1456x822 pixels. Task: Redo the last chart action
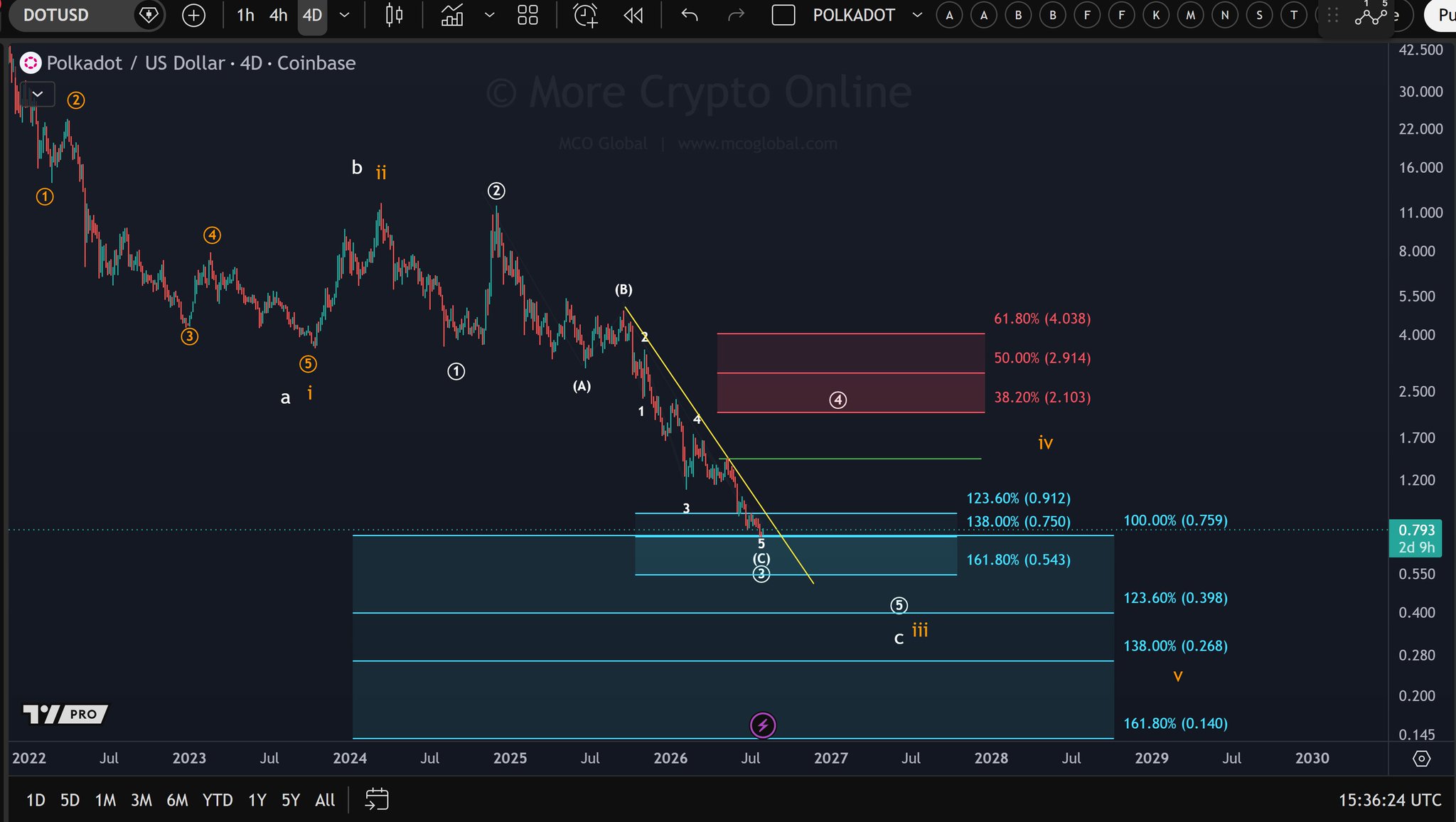(x=737, y=15)
